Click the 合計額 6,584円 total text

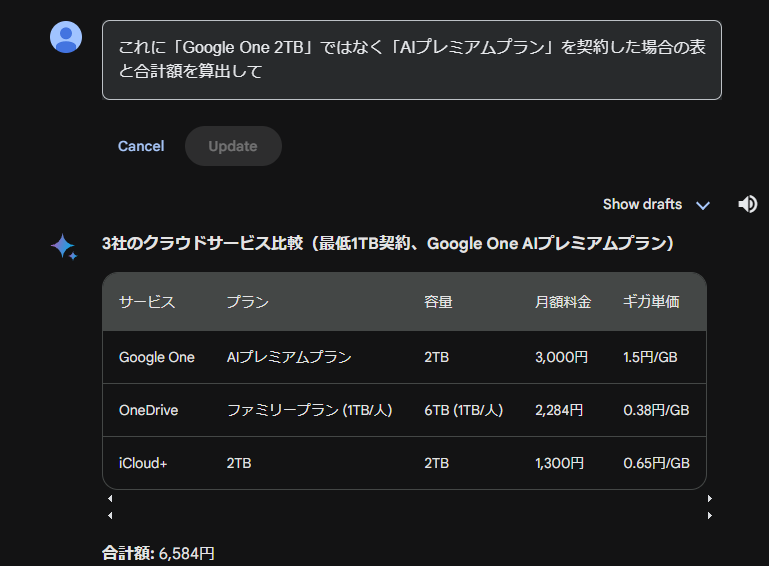[158, 553]
